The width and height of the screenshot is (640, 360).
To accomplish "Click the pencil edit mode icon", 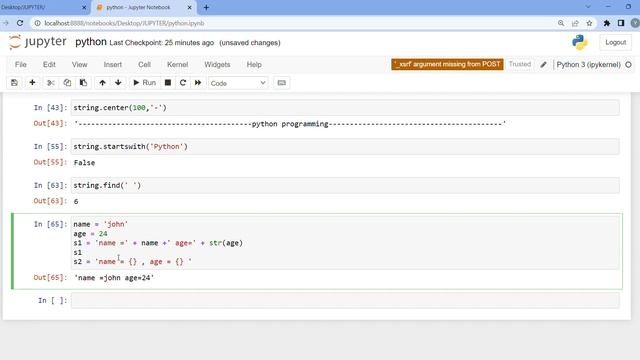I will (x=544, y=64).
